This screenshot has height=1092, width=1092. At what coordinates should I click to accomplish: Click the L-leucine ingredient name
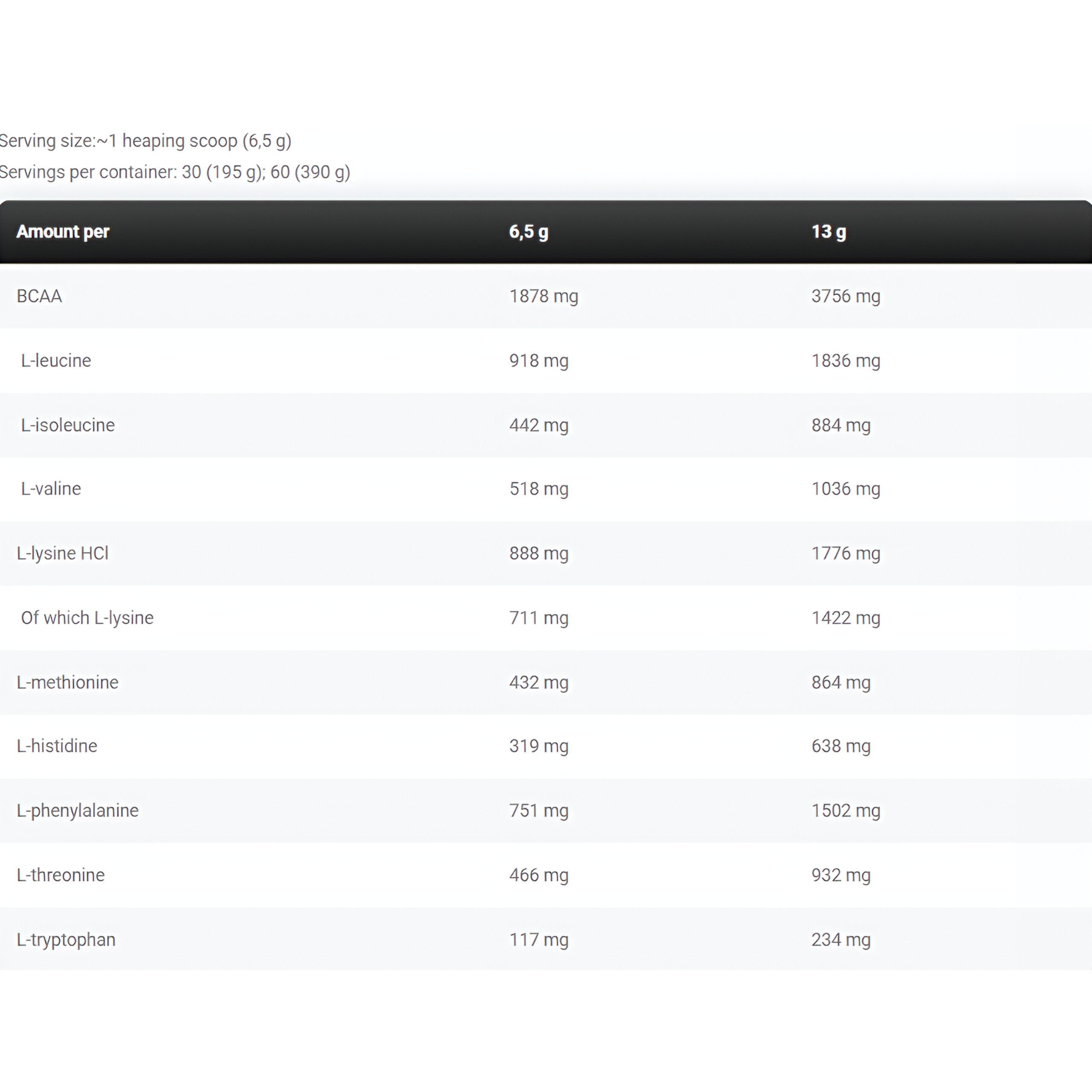(x=56, y=360)
